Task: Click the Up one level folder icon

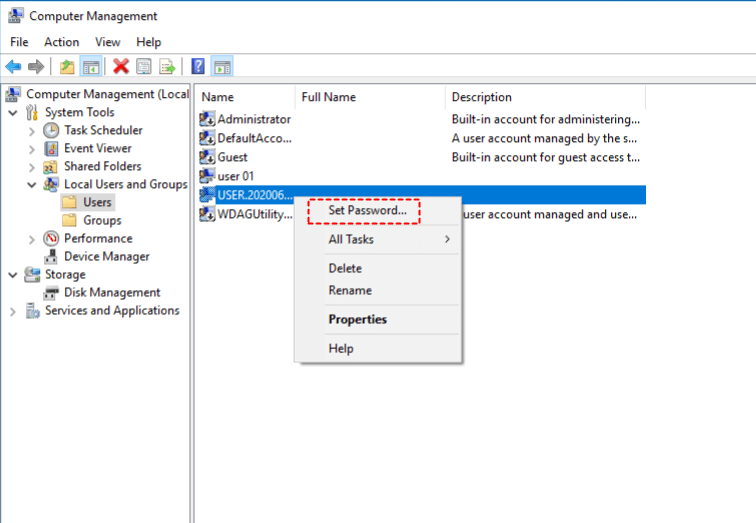Action: pos(67,67)
